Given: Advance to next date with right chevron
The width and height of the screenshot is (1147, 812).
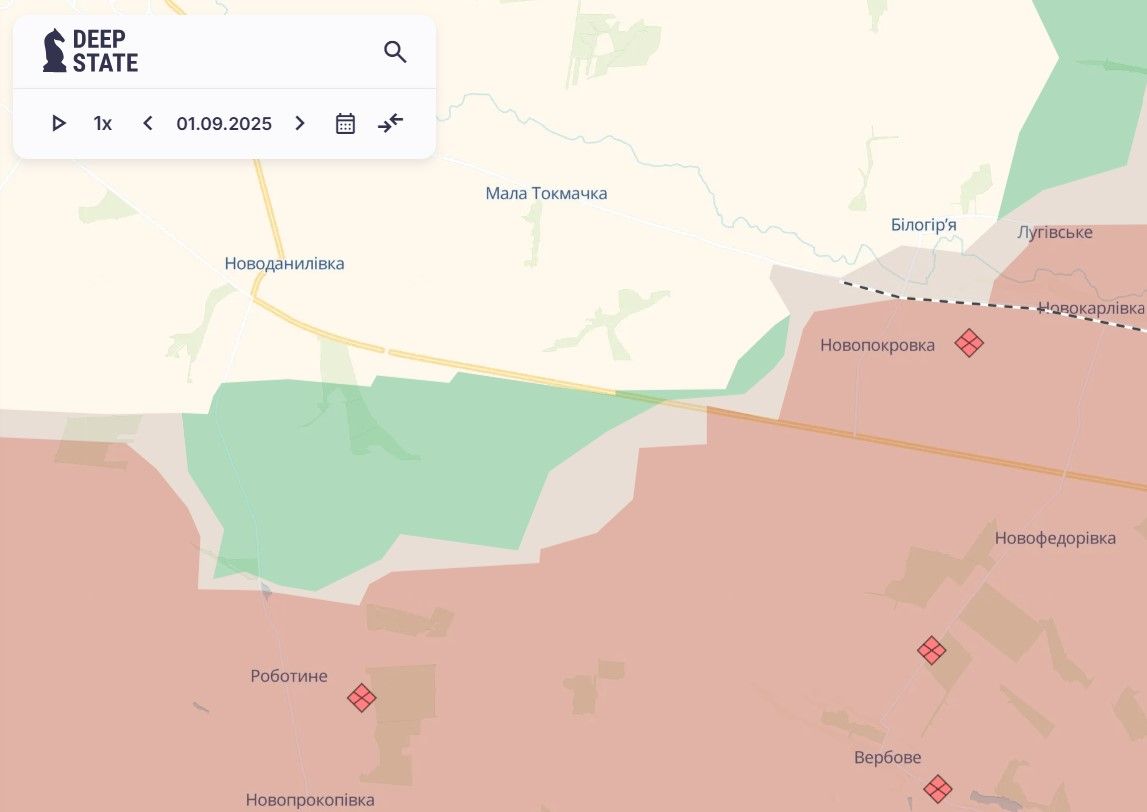Looking at the screenshot, I should [x=299, y=124].
